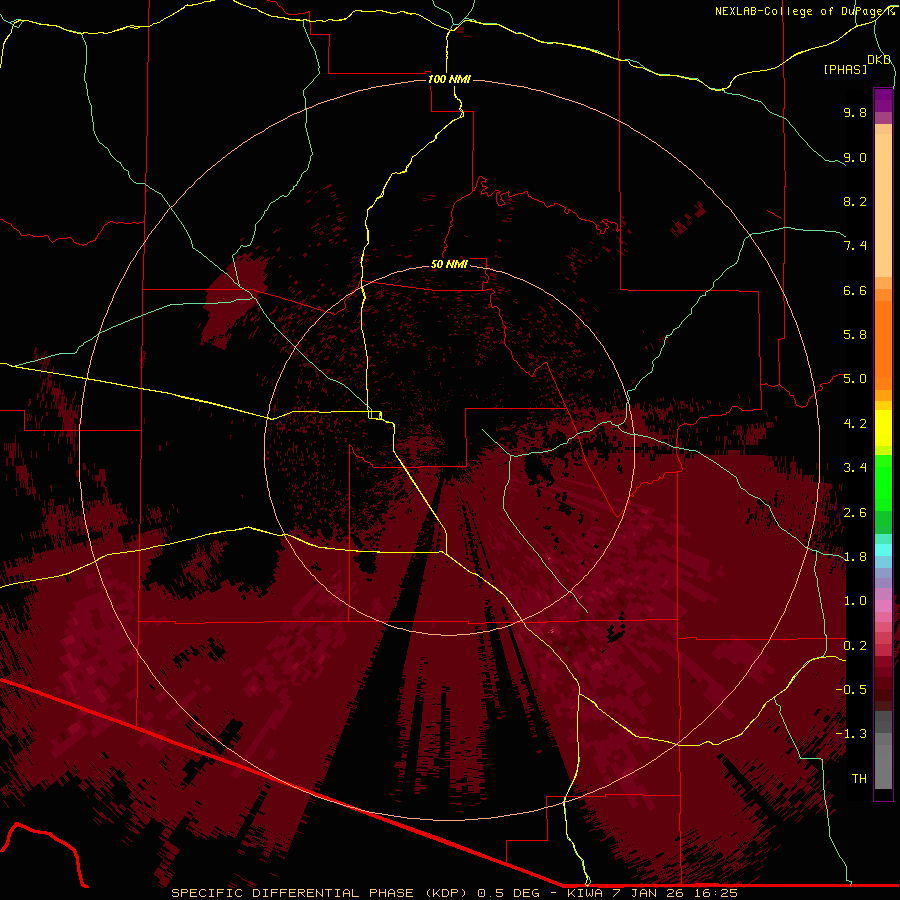Click the DKD label above the color scale
This screenshot has height=900, width=900.
click(879, 60)
